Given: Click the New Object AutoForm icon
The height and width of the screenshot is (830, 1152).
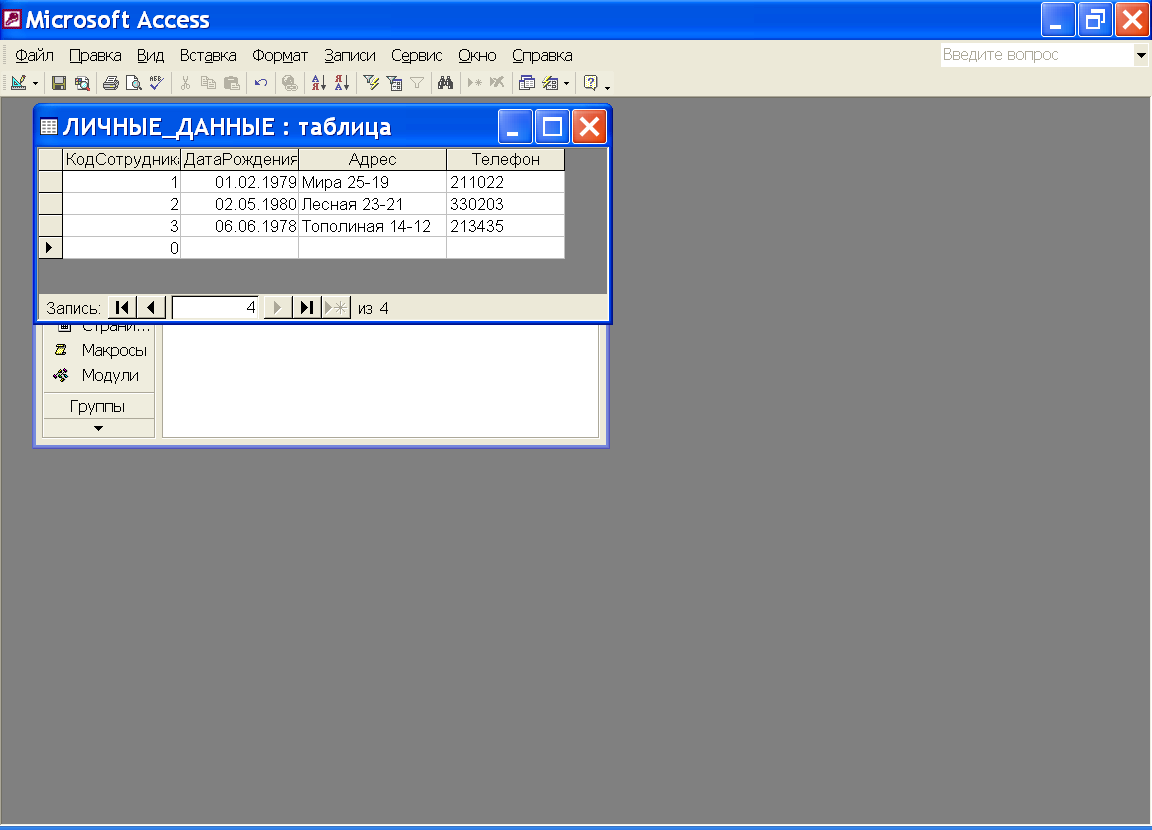Looking at the screenshot, I should 550,83.
